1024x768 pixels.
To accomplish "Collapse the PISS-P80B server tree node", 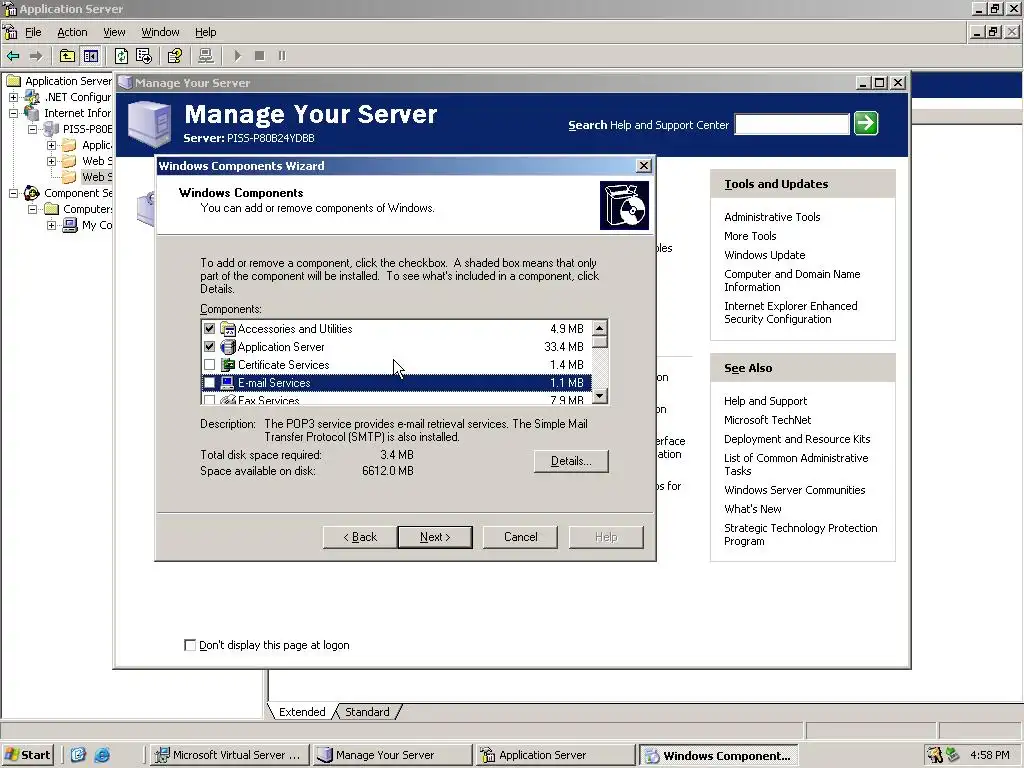I will click(32, 129).
